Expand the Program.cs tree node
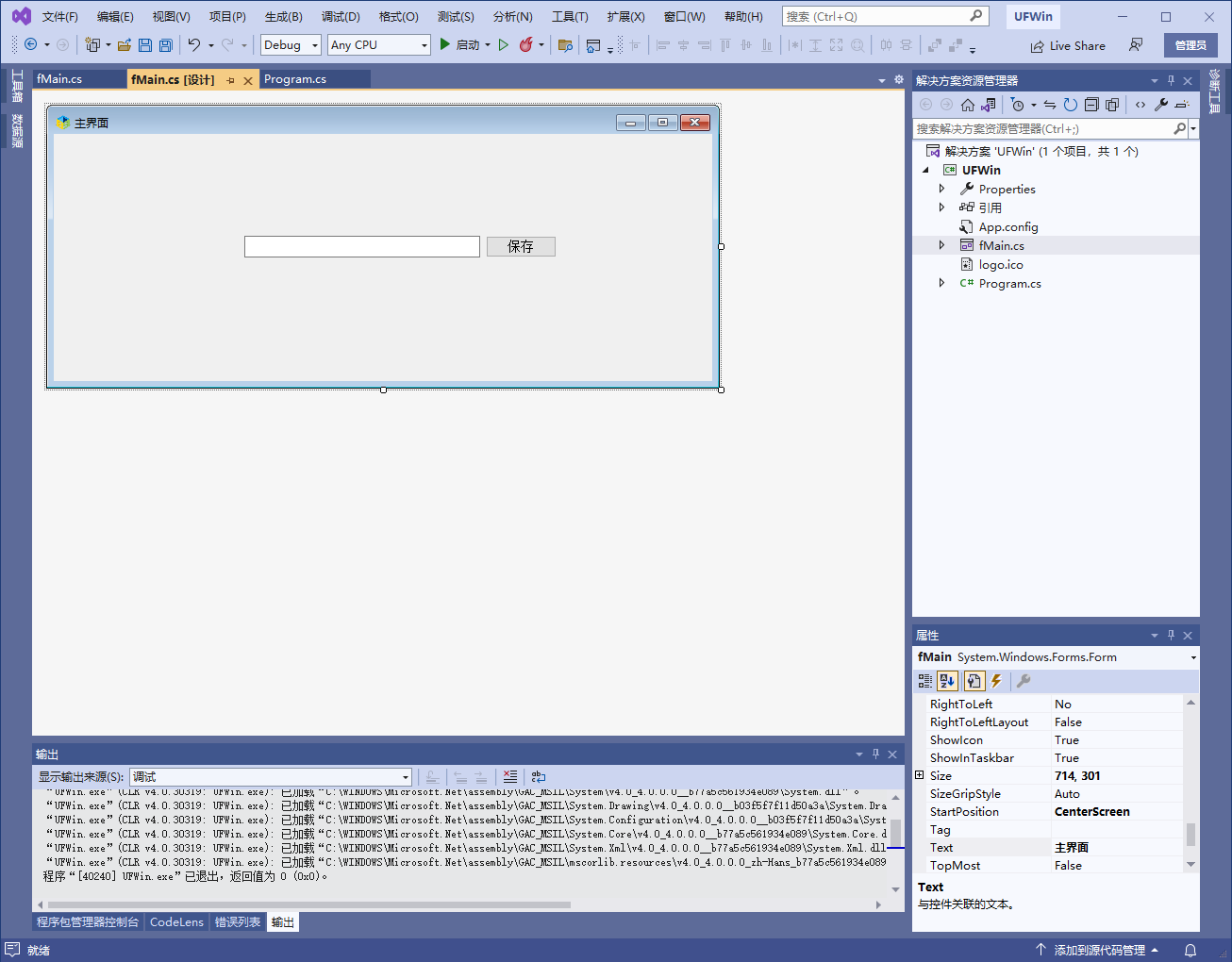This screenshot has width=1232, height=962. pyautogui.click(x=941, y=283)
